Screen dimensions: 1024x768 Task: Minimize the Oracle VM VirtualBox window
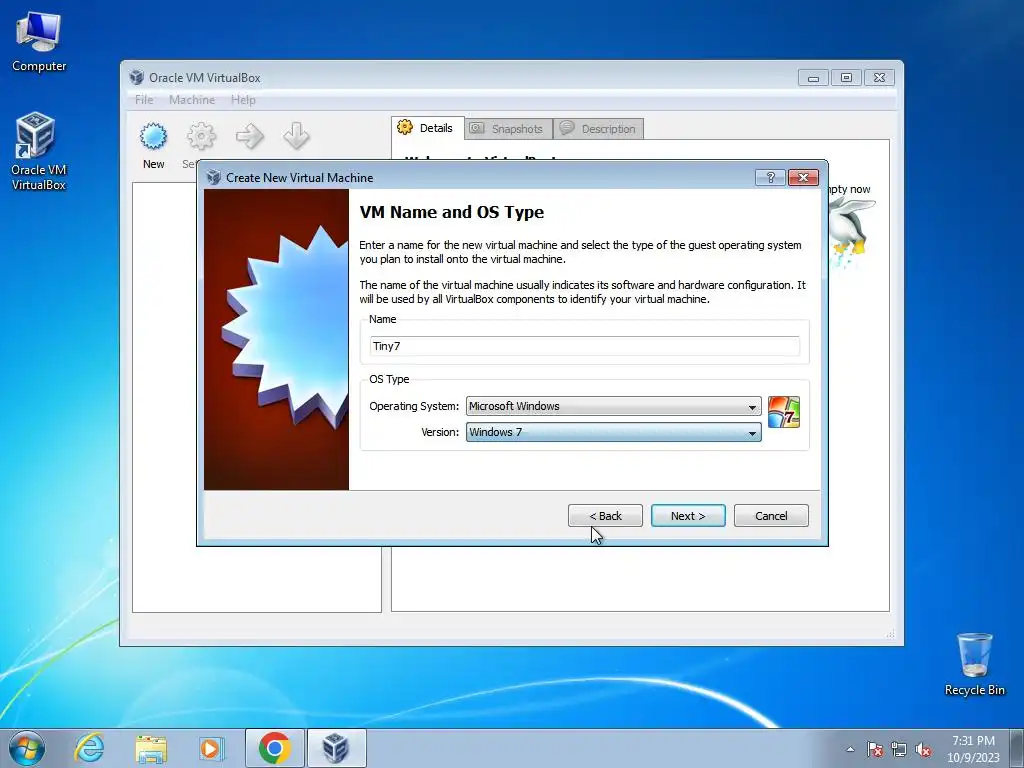(x=813, y=78)
